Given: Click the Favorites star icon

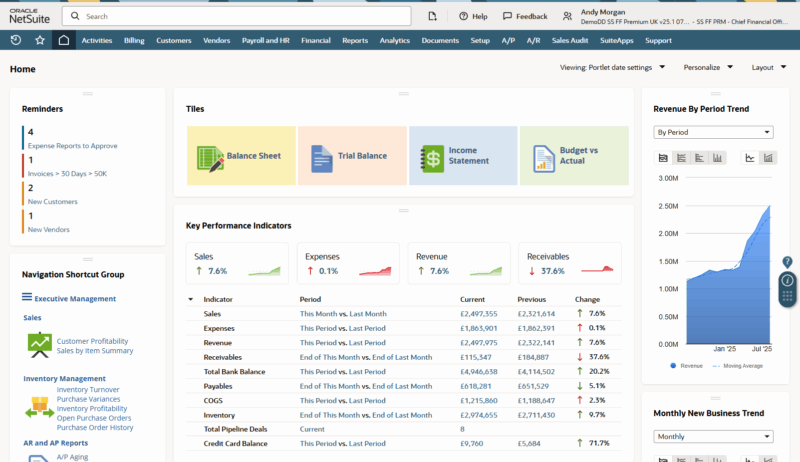Looking at the screenshot, I should (40, 40).
